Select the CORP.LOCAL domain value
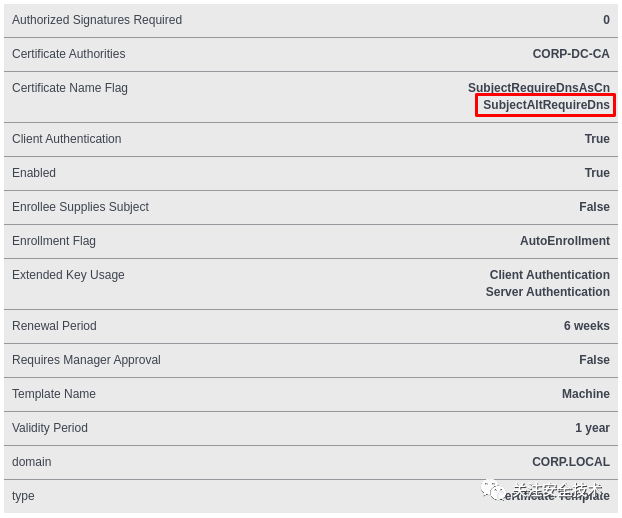Viewport: 622px width, 518px height. [x=571, y=462]
